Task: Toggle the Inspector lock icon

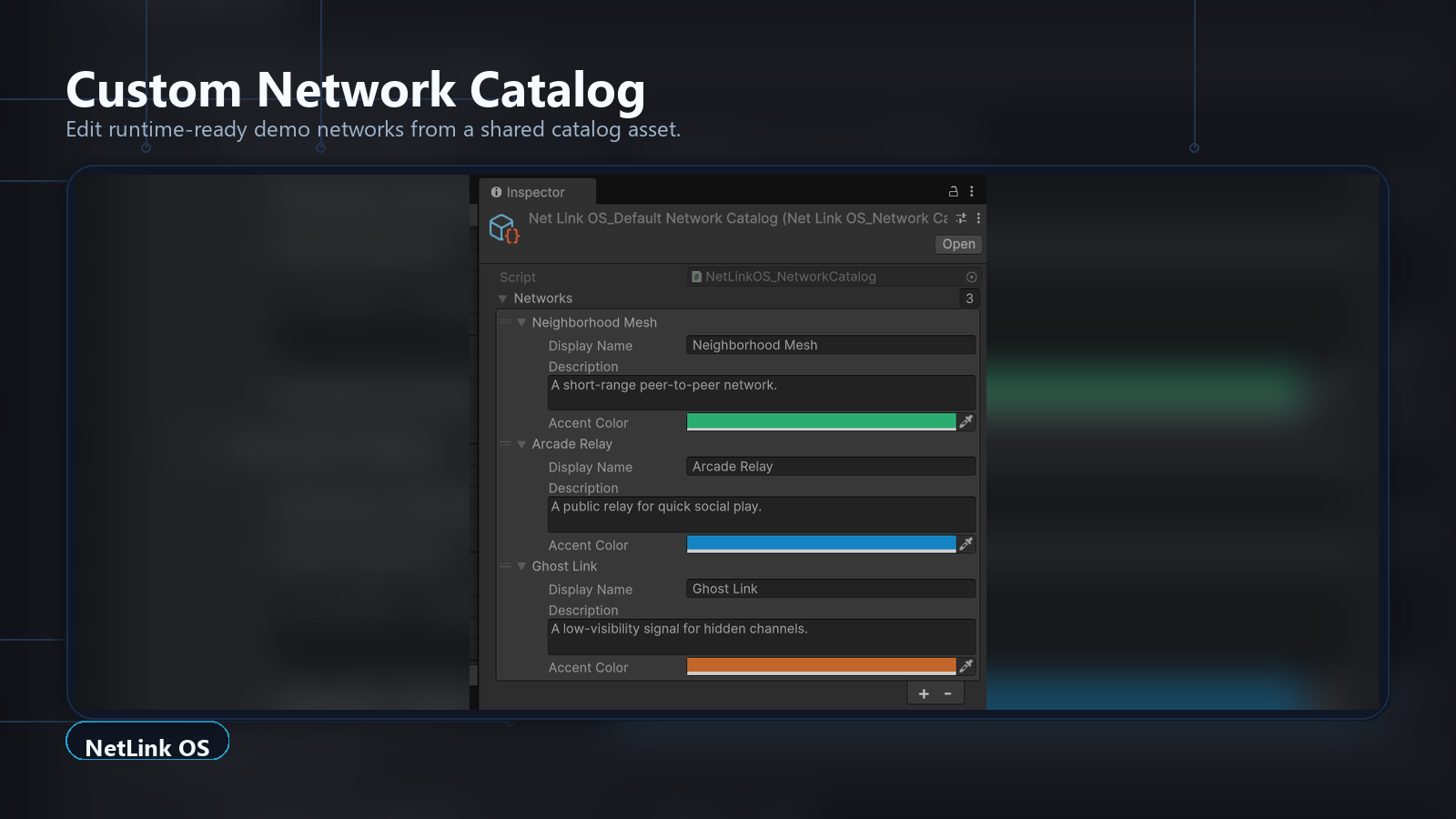Action: 954,191
